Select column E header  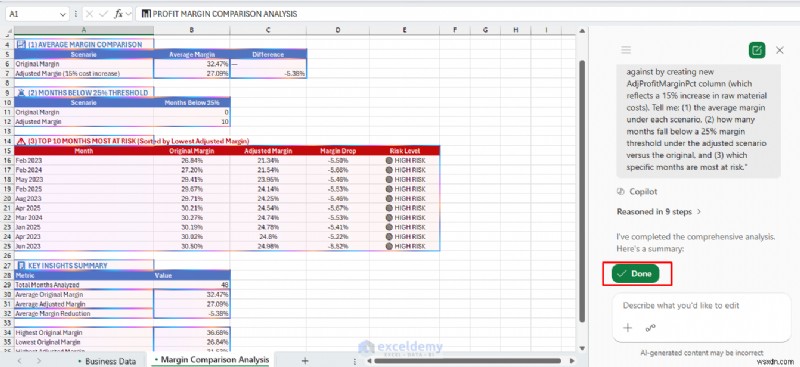(x=405, y=30)
